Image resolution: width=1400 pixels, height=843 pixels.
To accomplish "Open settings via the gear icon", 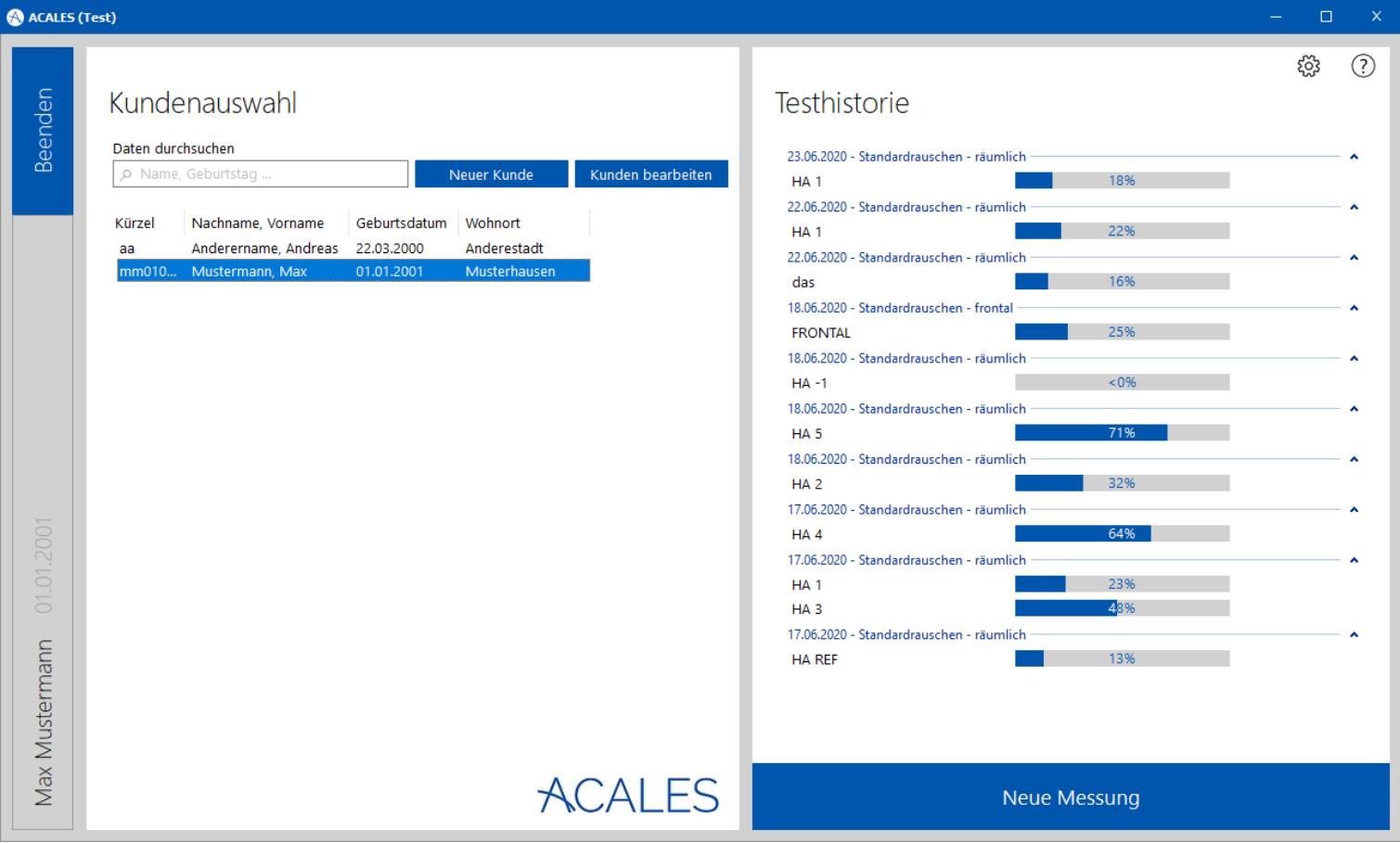I will pyautogui.click(x=1308, y=66).
